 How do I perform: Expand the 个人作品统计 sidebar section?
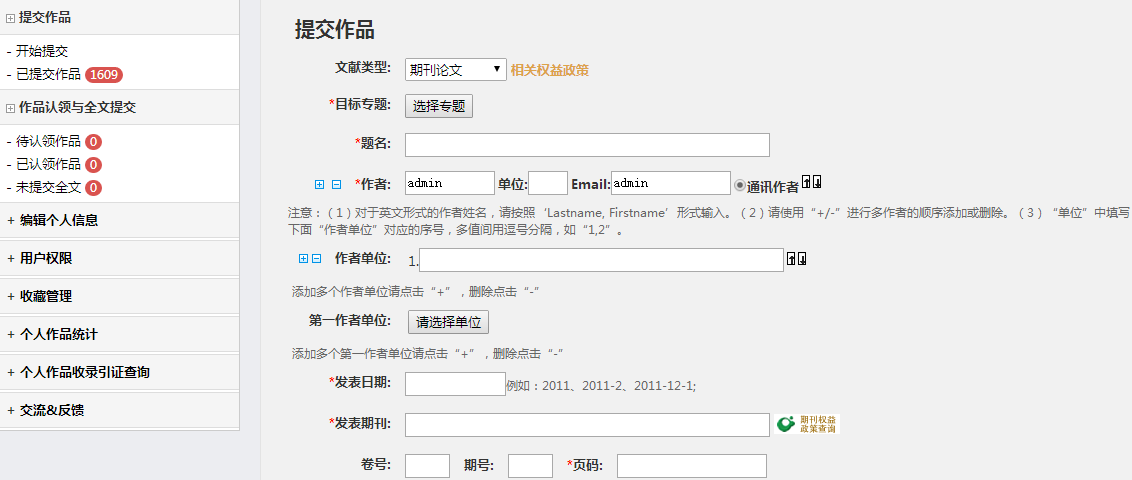[59, 334]
